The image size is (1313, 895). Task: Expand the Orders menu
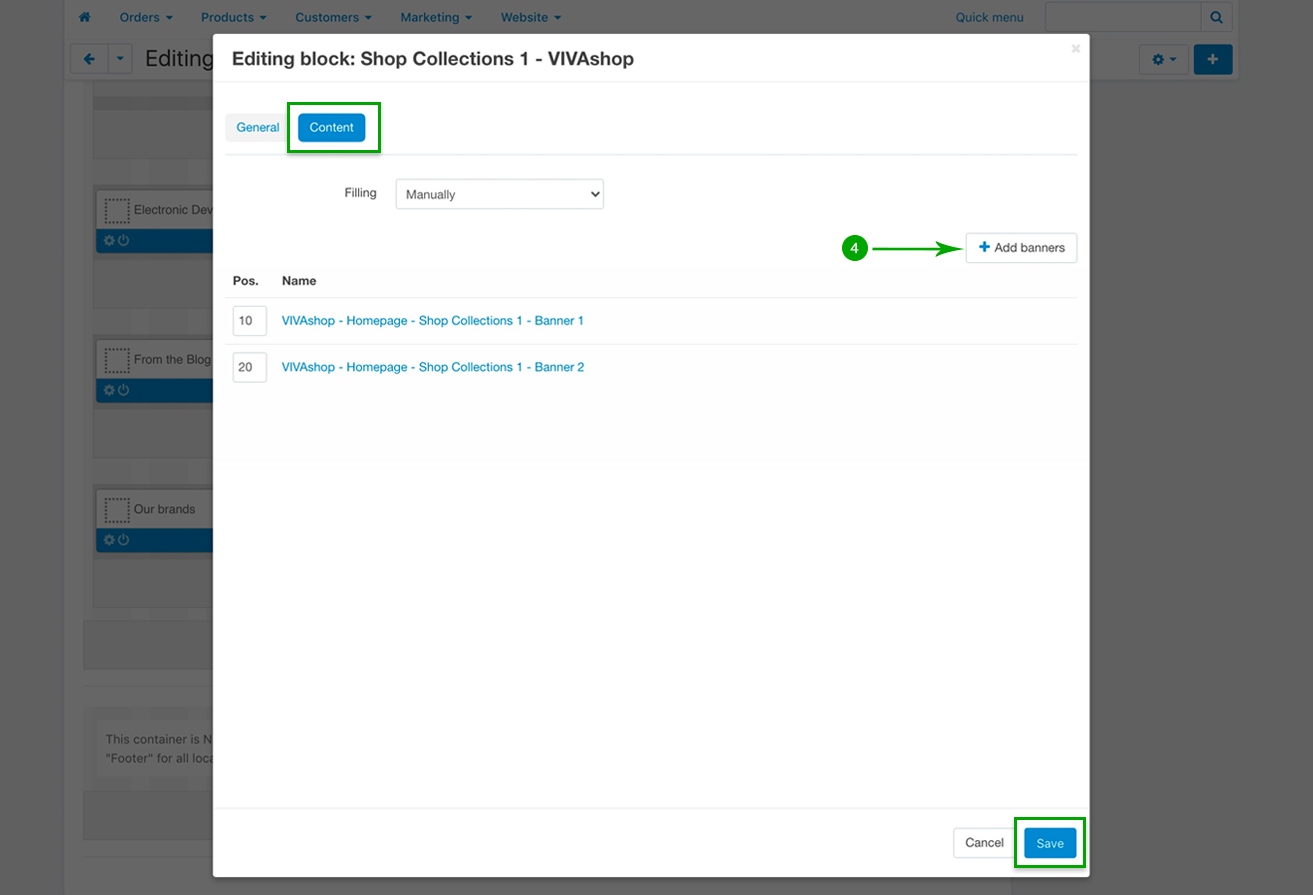[x=145, y=17]
